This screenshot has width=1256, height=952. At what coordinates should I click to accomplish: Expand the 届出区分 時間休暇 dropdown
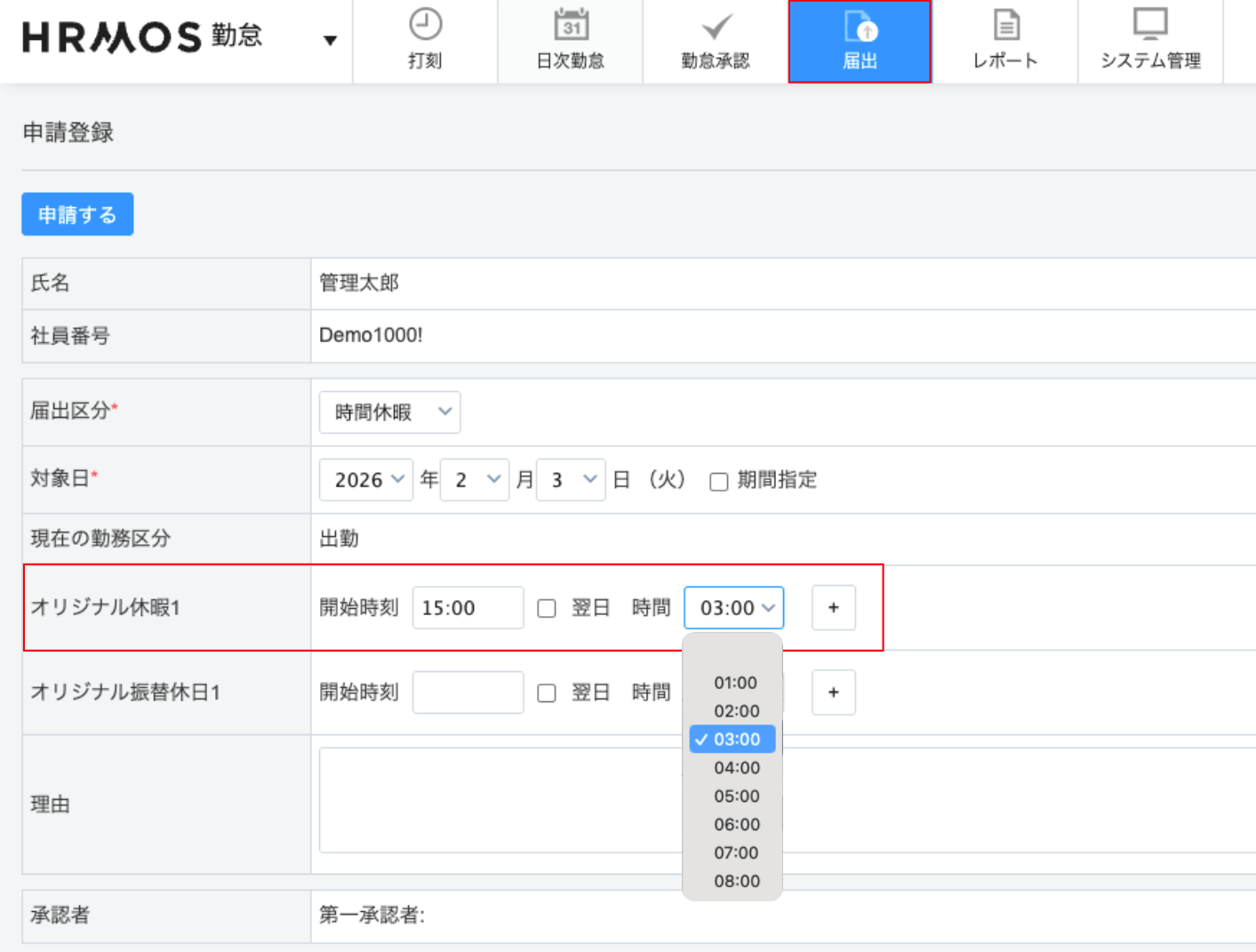389,412
